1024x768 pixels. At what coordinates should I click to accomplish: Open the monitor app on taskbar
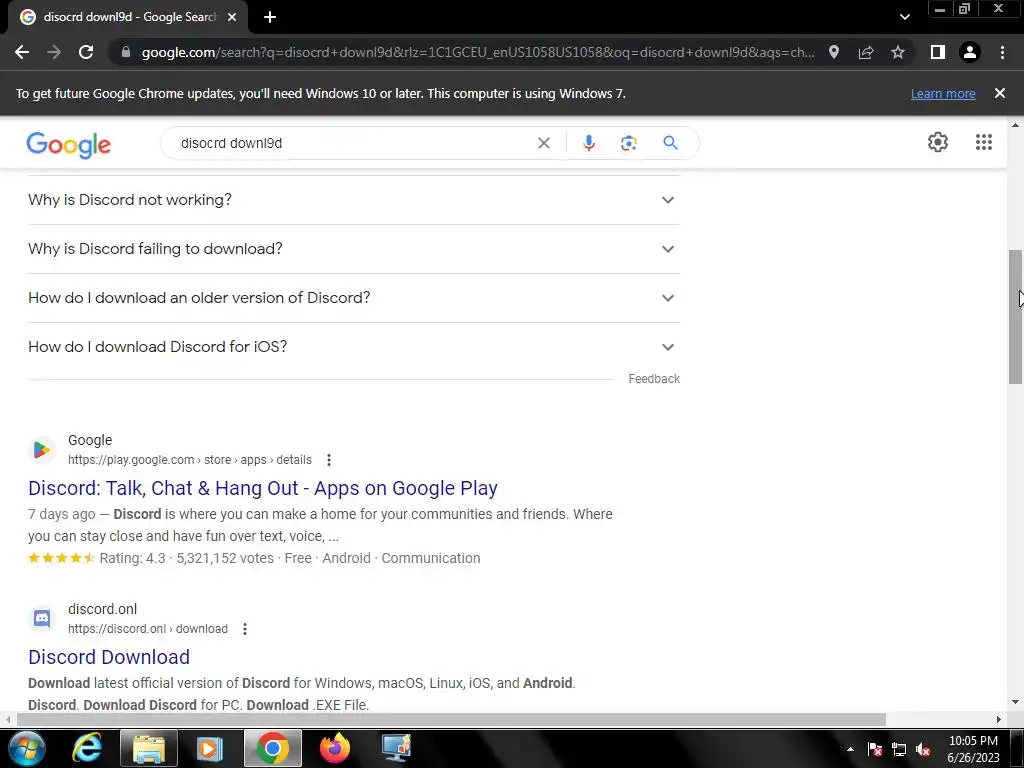[x=396, y=748]
